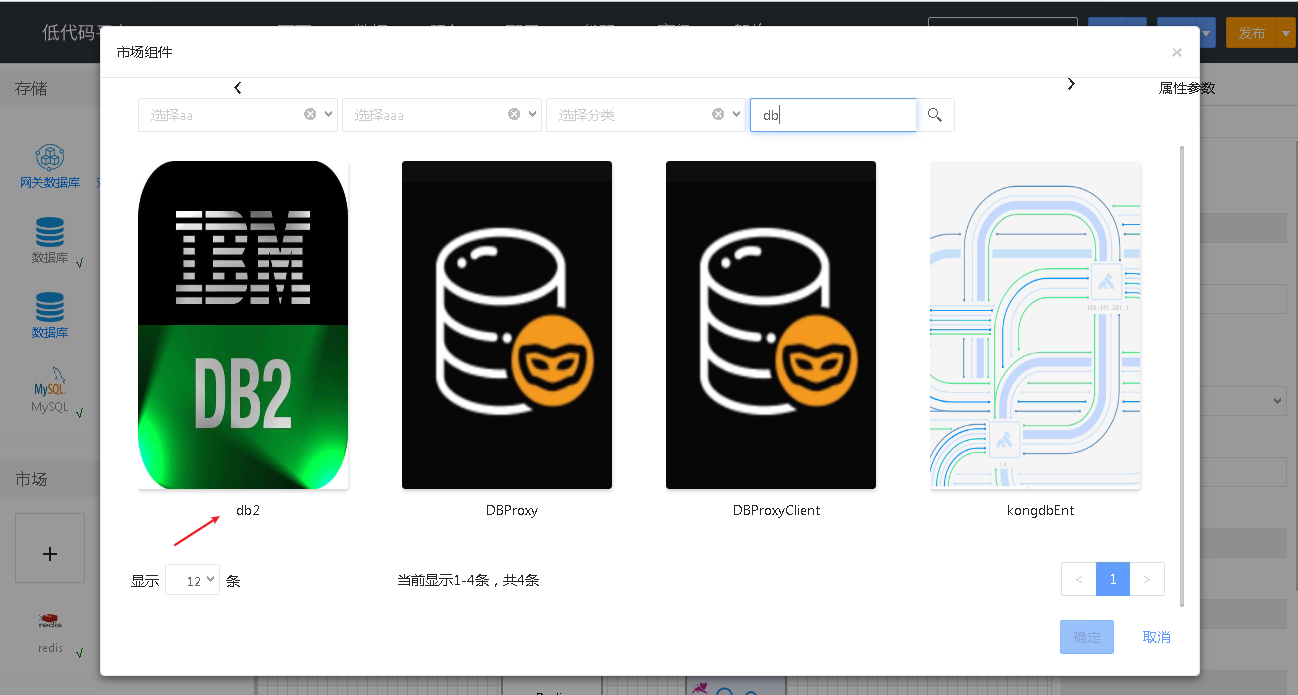Click the magnifier search icon
1298x695 pixels.
click(x=935, y=115)
